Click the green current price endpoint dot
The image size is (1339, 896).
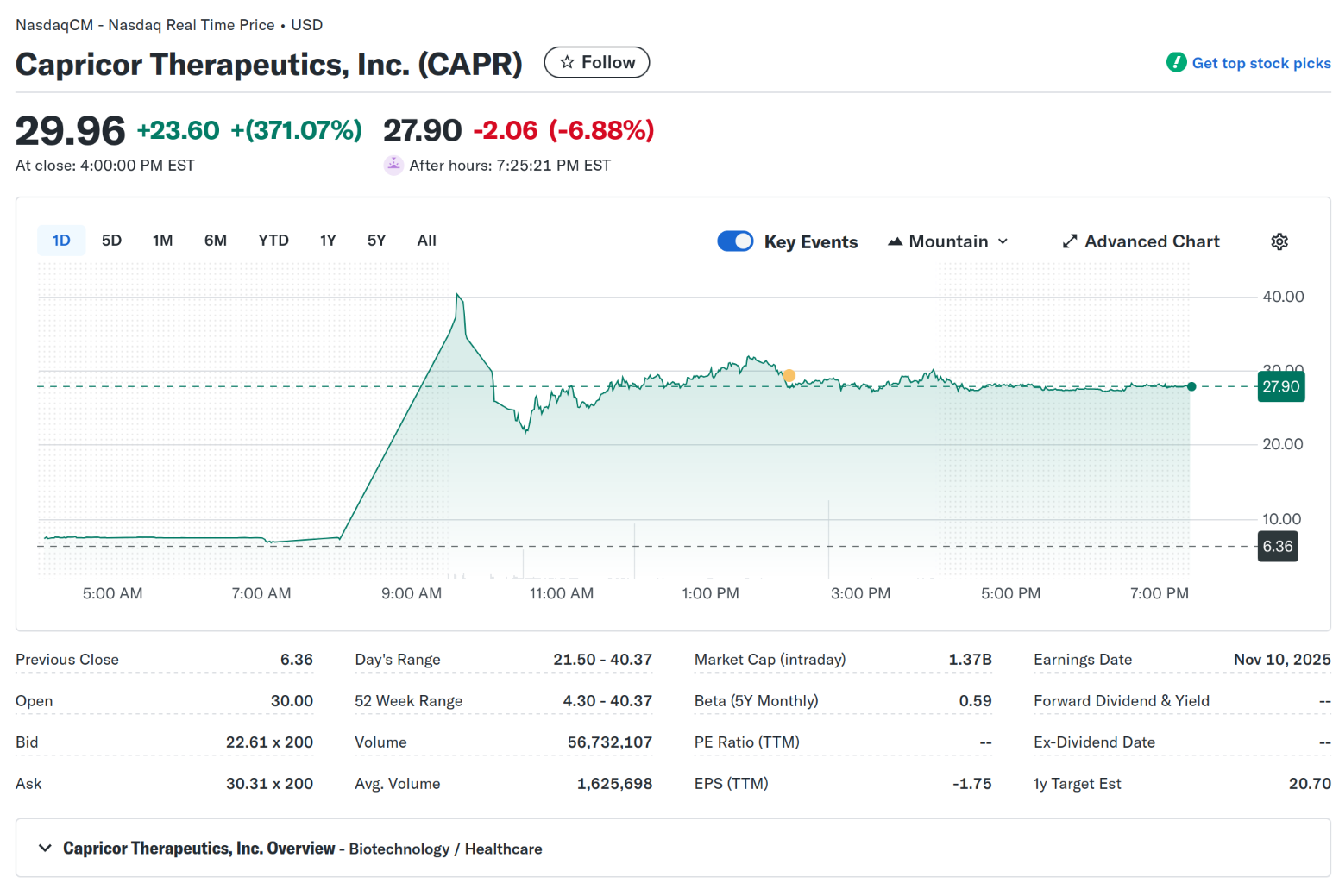[1191, 386]
